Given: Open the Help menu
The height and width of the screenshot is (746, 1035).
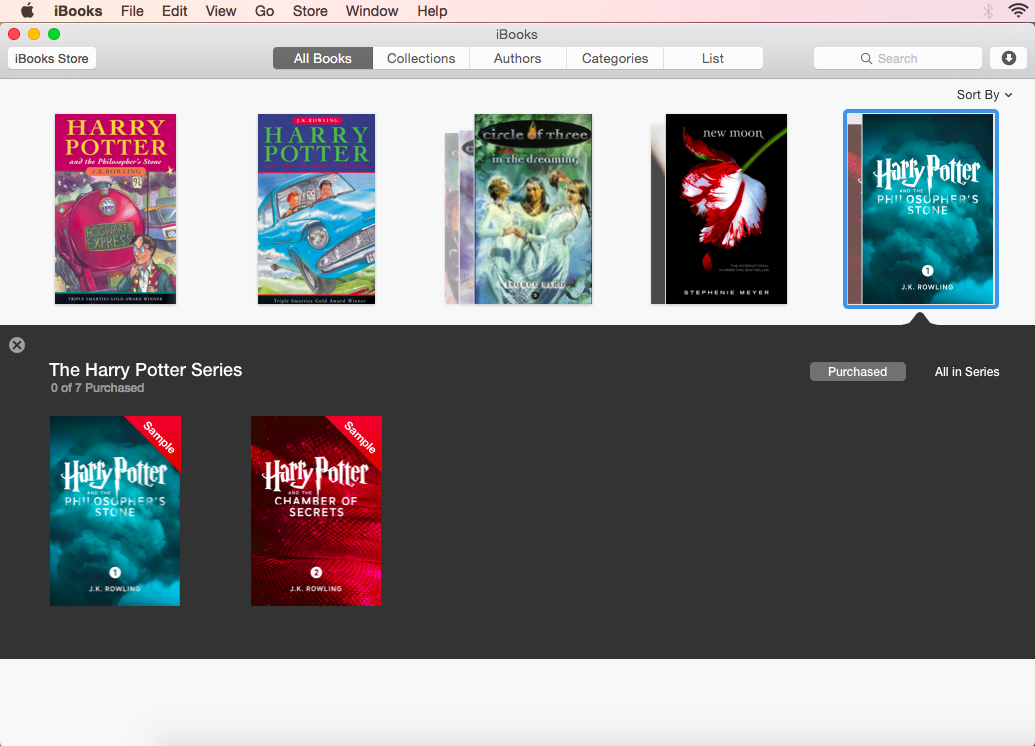Looking at the screenshot, I should 432,11.
